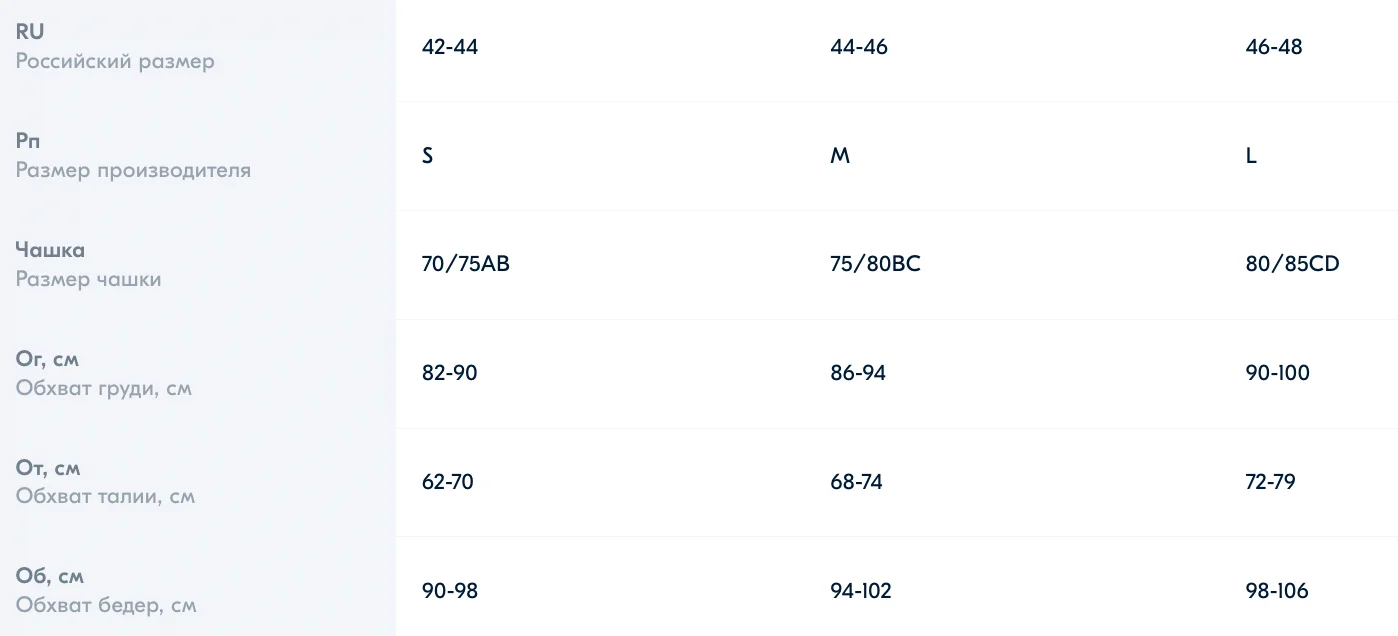Select the 44-46 Russian size cell

tap(859, 47)
